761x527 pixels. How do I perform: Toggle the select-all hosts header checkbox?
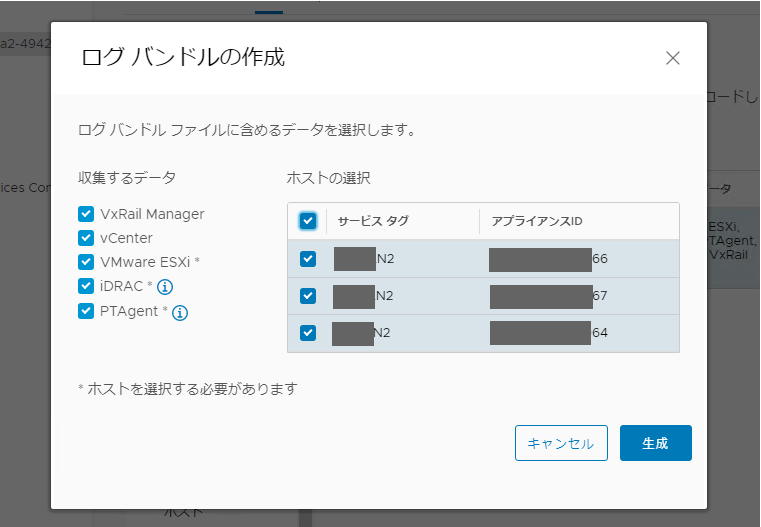(308, 221)
